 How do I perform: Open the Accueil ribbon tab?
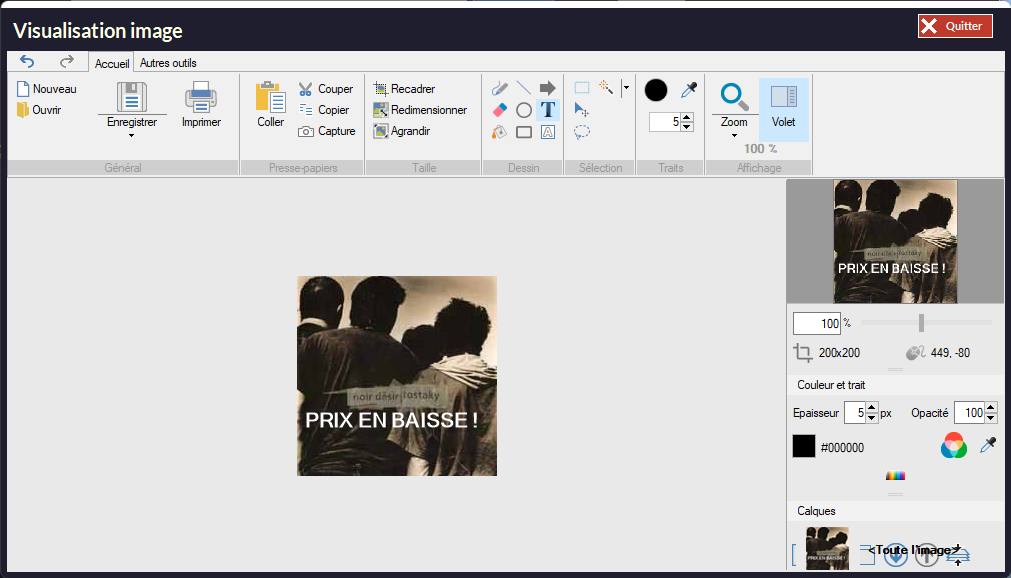pos(112,63)
